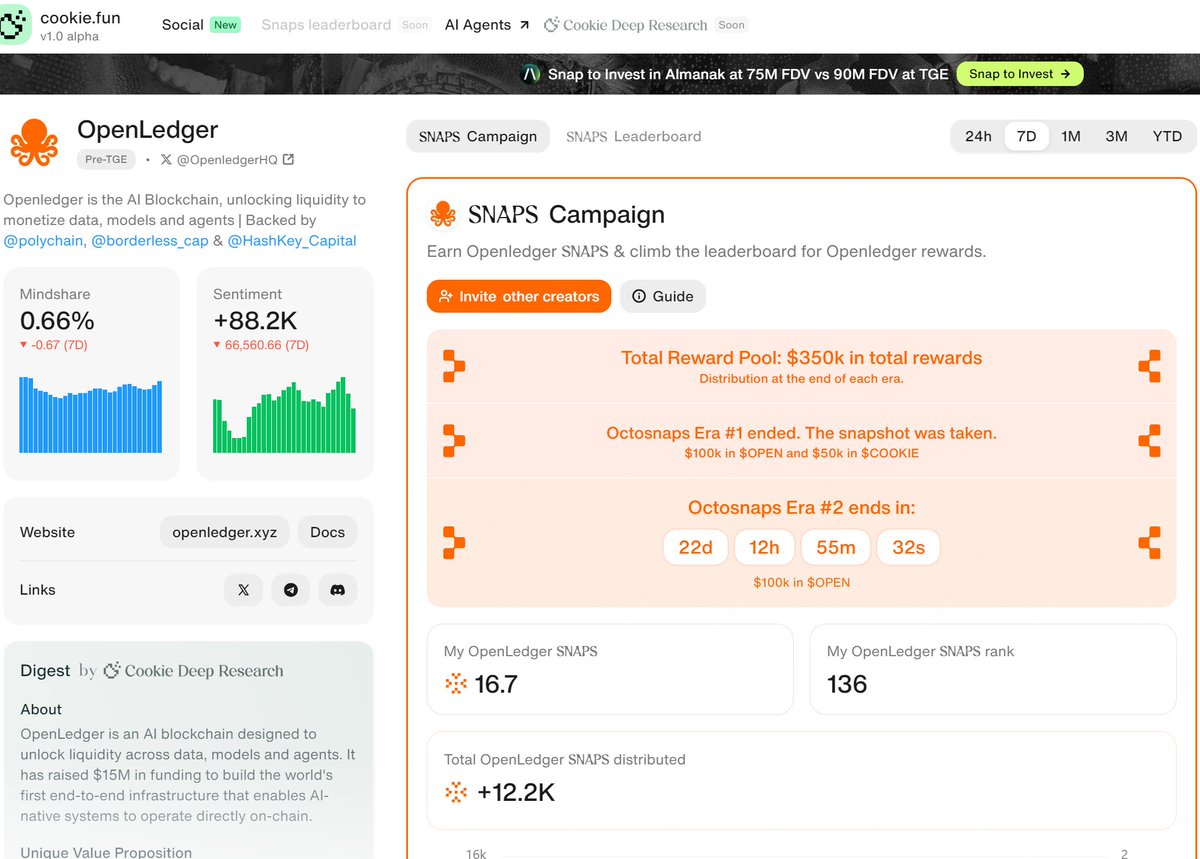Screen dimensions: 1200x859
Task: Click the Sentiment green bar chart
Action: coord(285,415)
